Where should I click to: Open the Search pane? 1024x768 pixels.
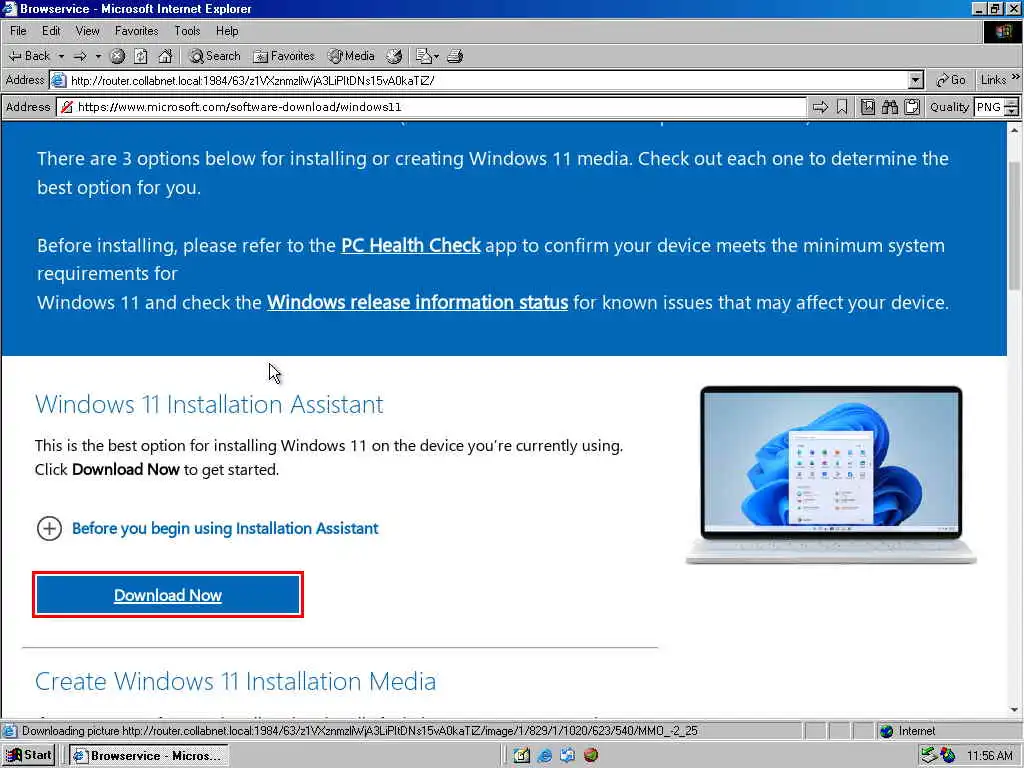click(x=215, y=56)
